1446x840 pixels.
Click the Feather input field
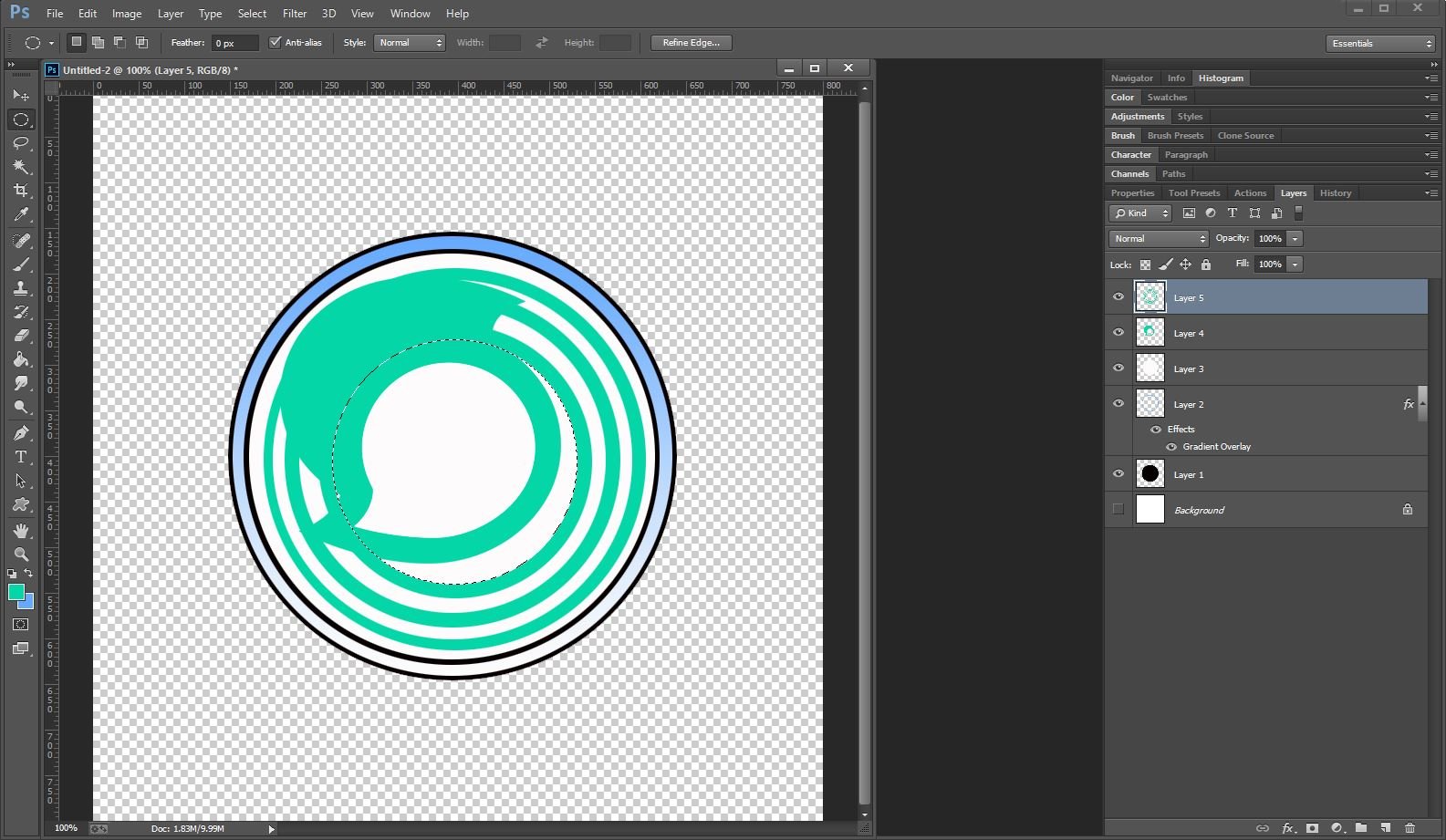[x=234, y=43]
